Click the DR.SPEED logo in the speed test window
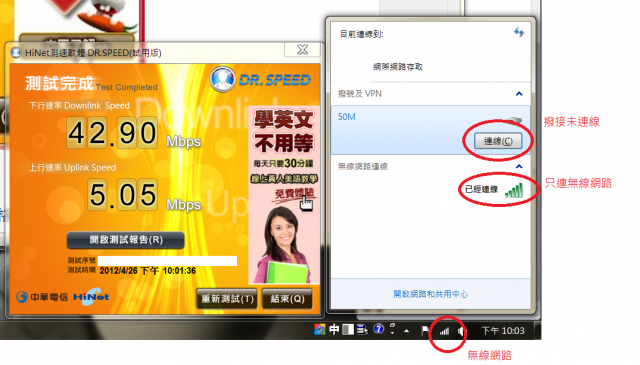The width and height of the screenshot is (640, 365). coord(261,80)
